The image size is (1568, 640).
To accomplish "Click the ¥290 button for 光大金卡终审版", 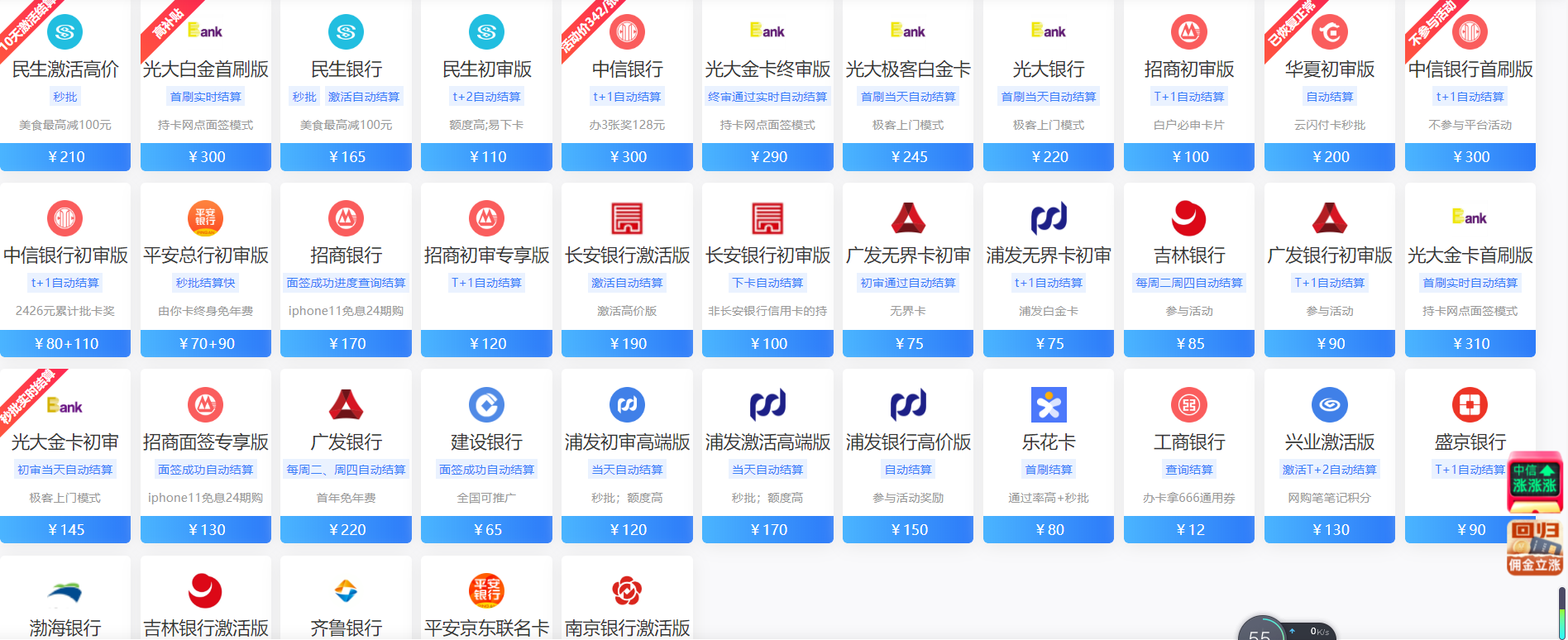I will coord(767,157).
